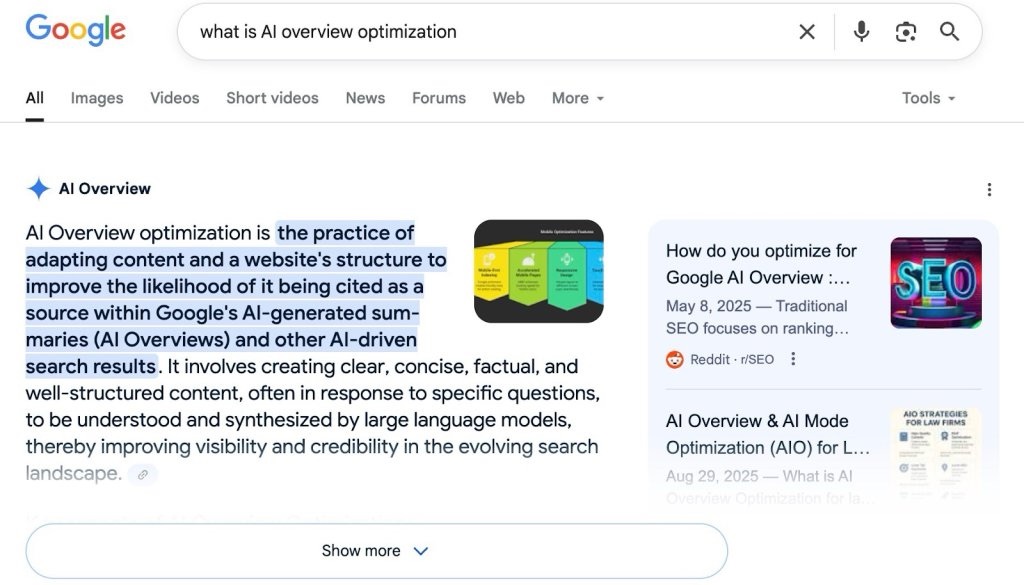Open the AI Overview three-dot menu
The height and width of the screenshot is (585, 1024).
(989, 188)
